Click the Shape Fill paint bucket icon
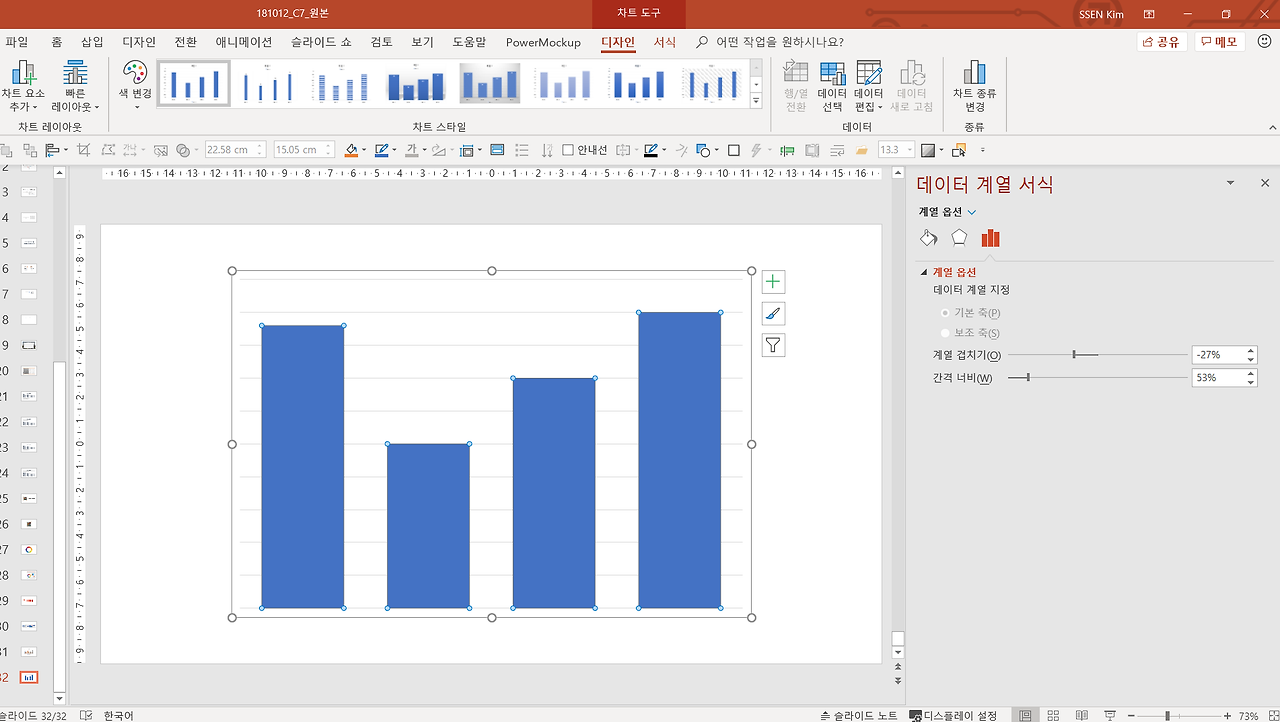 [x=351, y=150]
